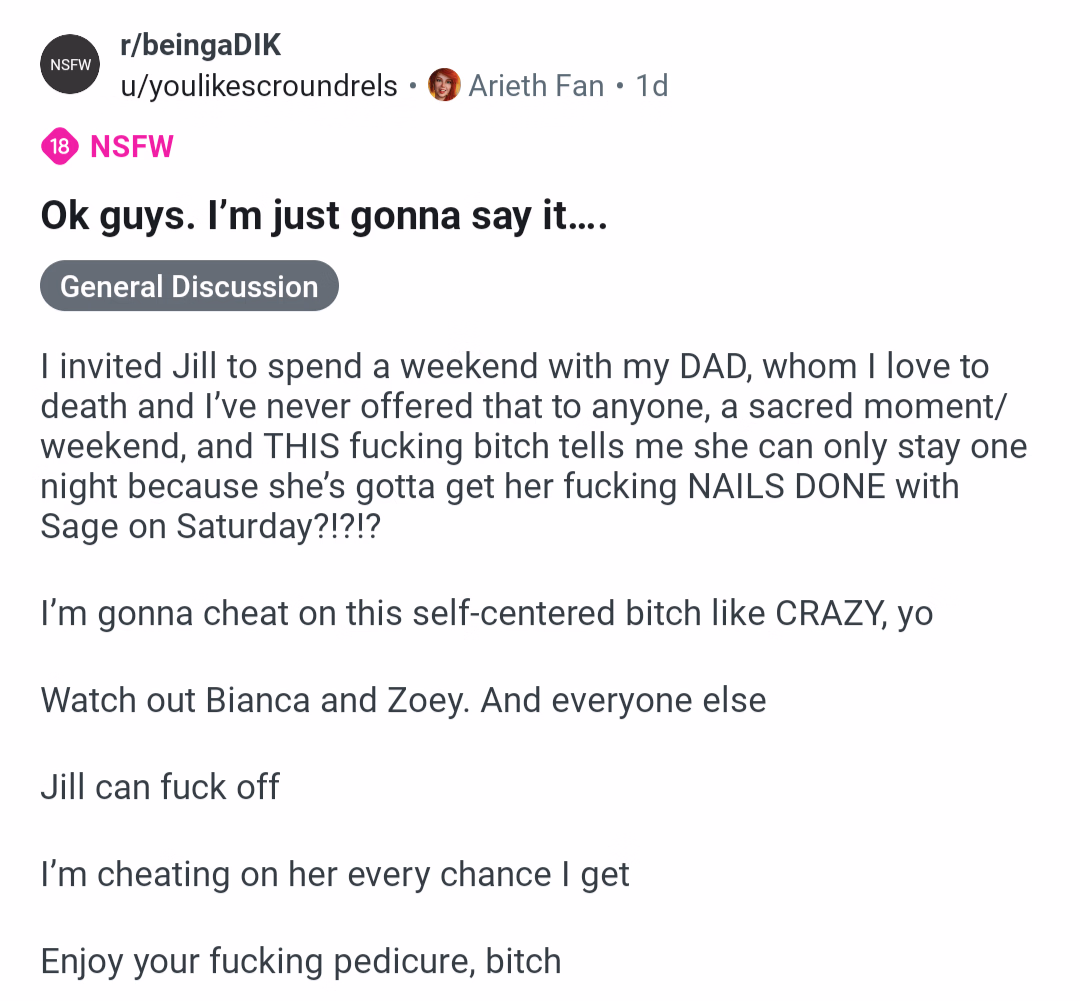Click the red-haired Arieth flair avatar icon
The height and width of the screenshot is (1001, 1080).
point(444,86)
